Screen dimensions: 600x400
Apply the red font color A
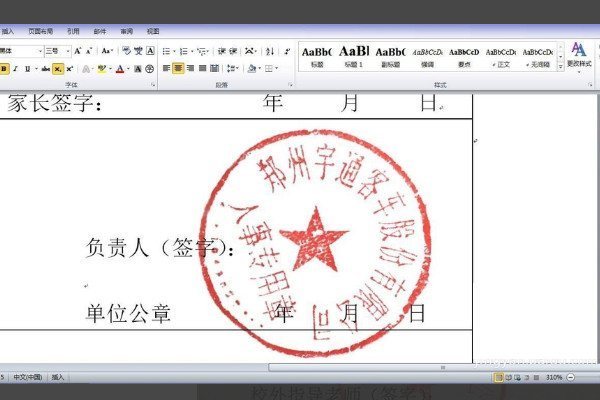click(x=120, y=69)
